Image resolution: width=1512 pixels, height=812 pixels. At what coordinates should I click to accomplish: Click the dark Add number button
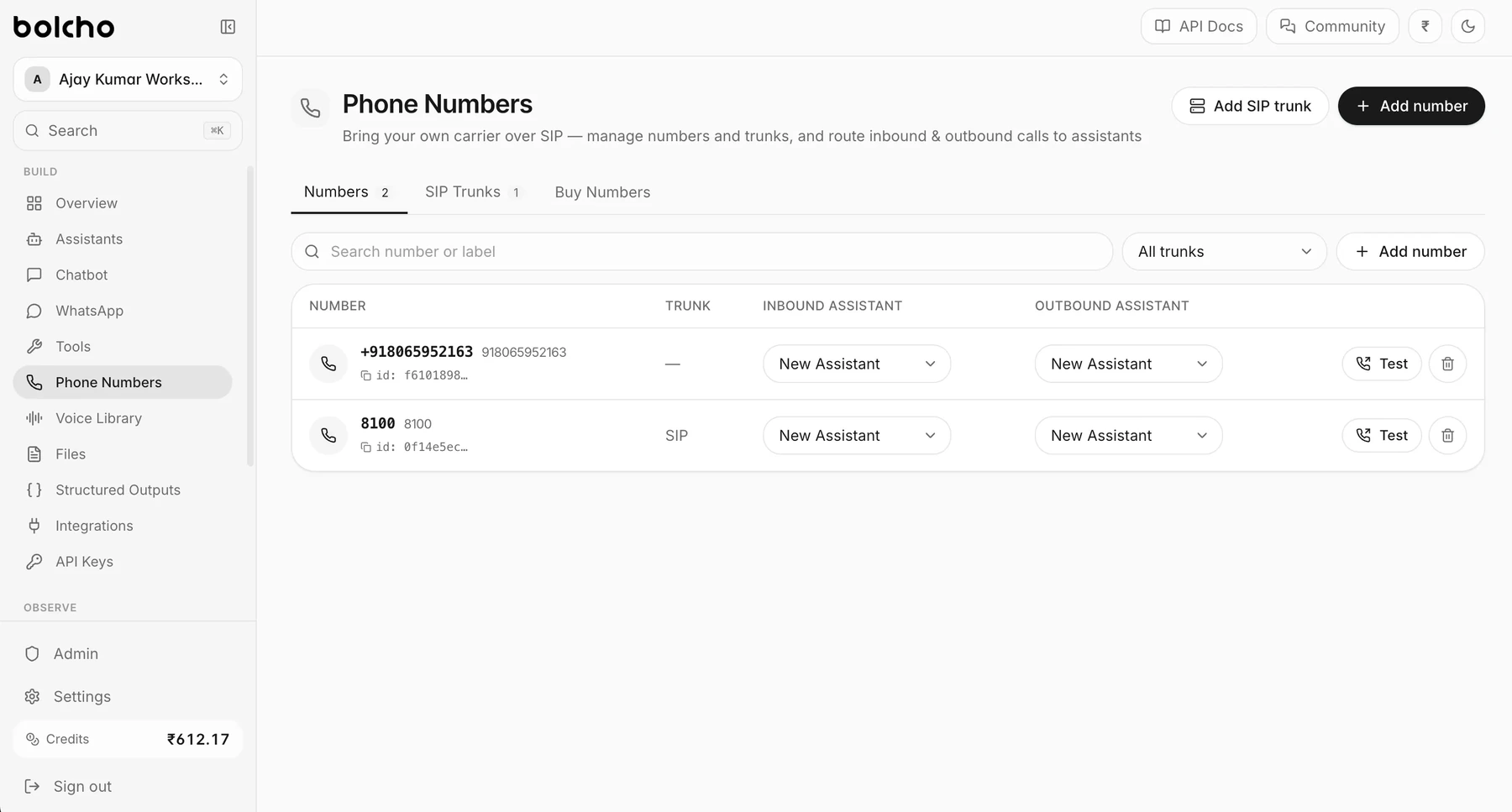click(1411, 106)
